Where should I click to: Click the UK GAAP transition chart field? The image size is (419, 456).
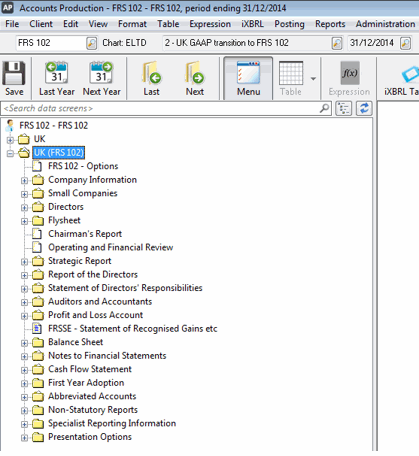pos(246,43)
